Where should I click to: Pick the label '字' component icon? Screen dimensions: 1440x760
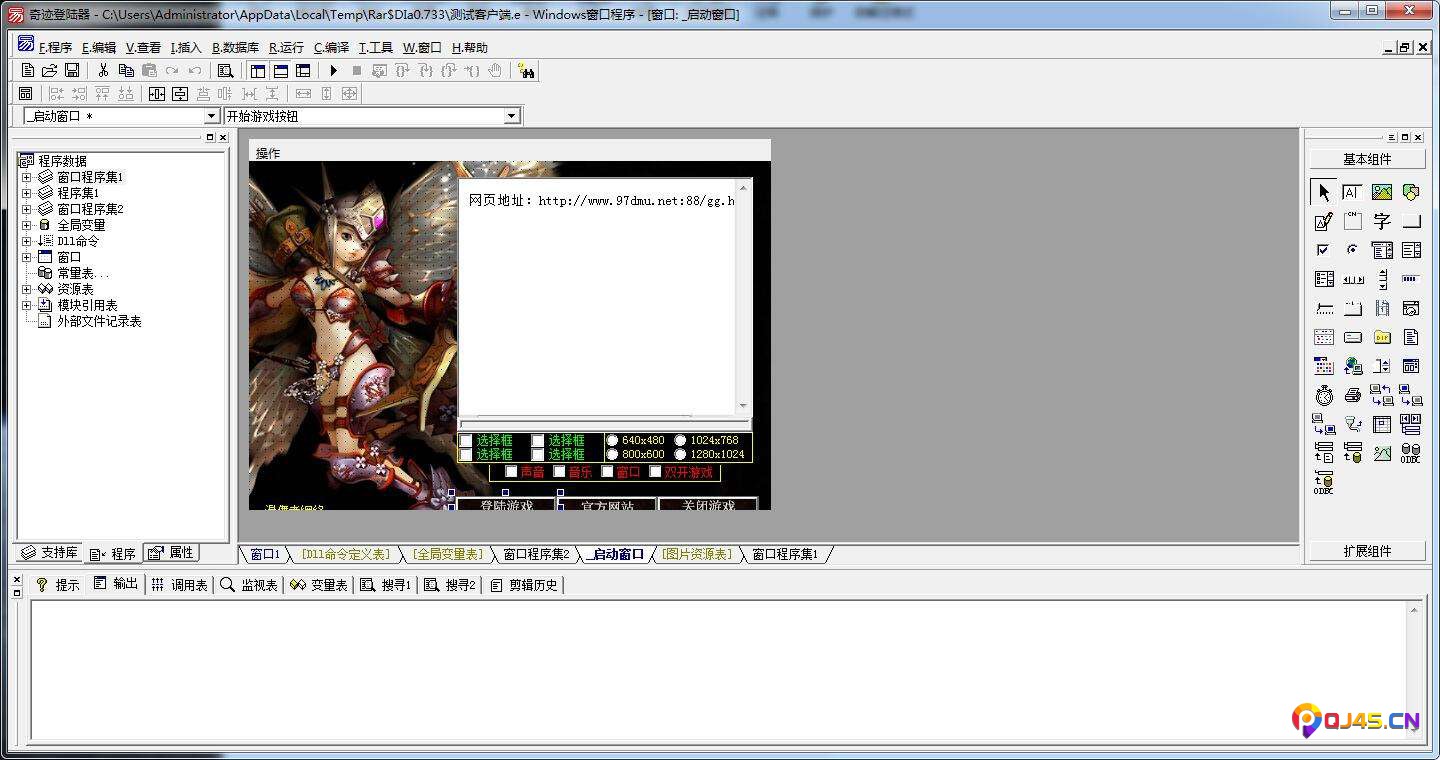tap(1382, 221)
